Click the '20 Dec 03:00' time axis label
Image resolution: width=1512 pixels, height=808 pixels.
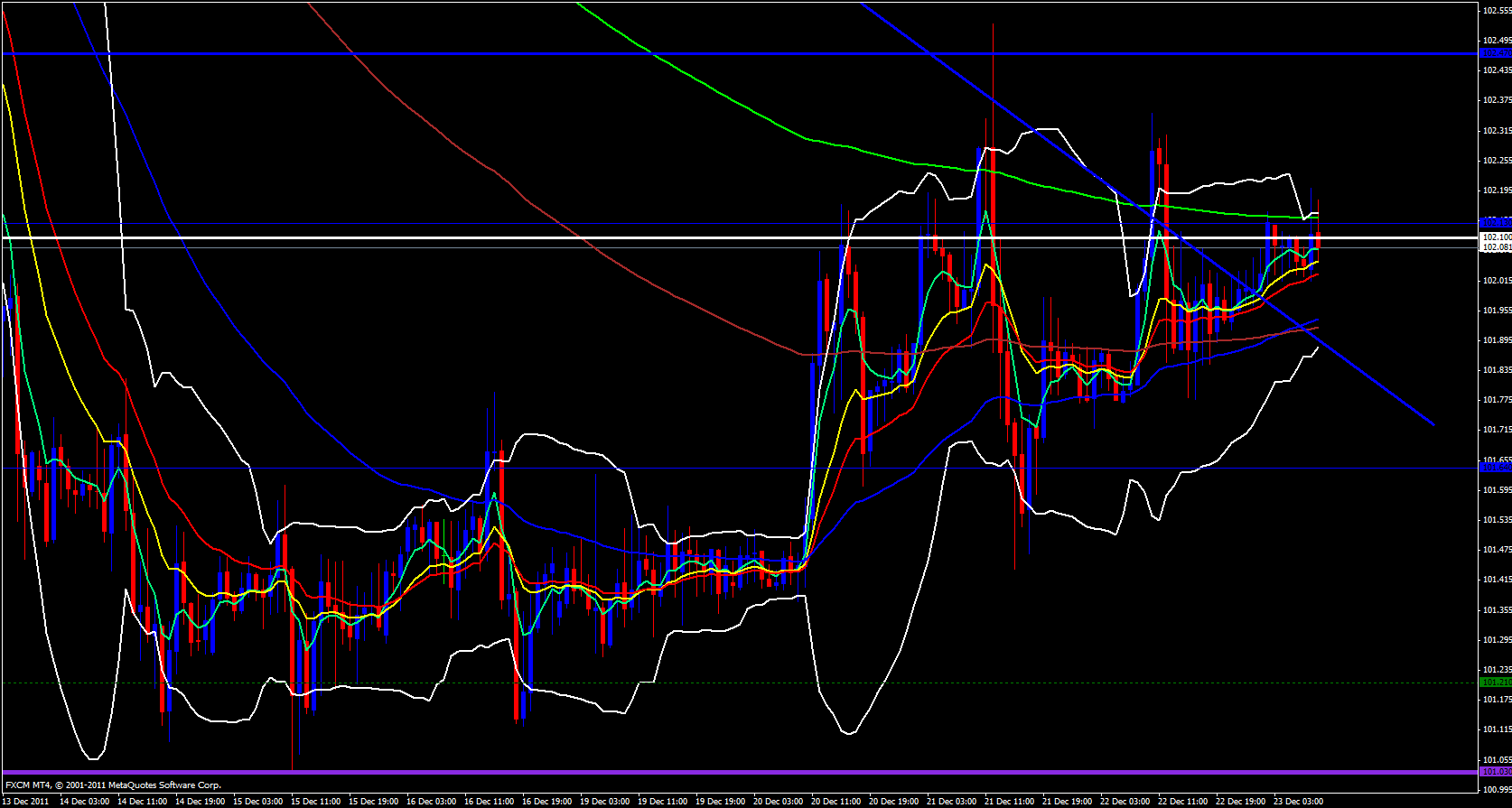point(779,802)
